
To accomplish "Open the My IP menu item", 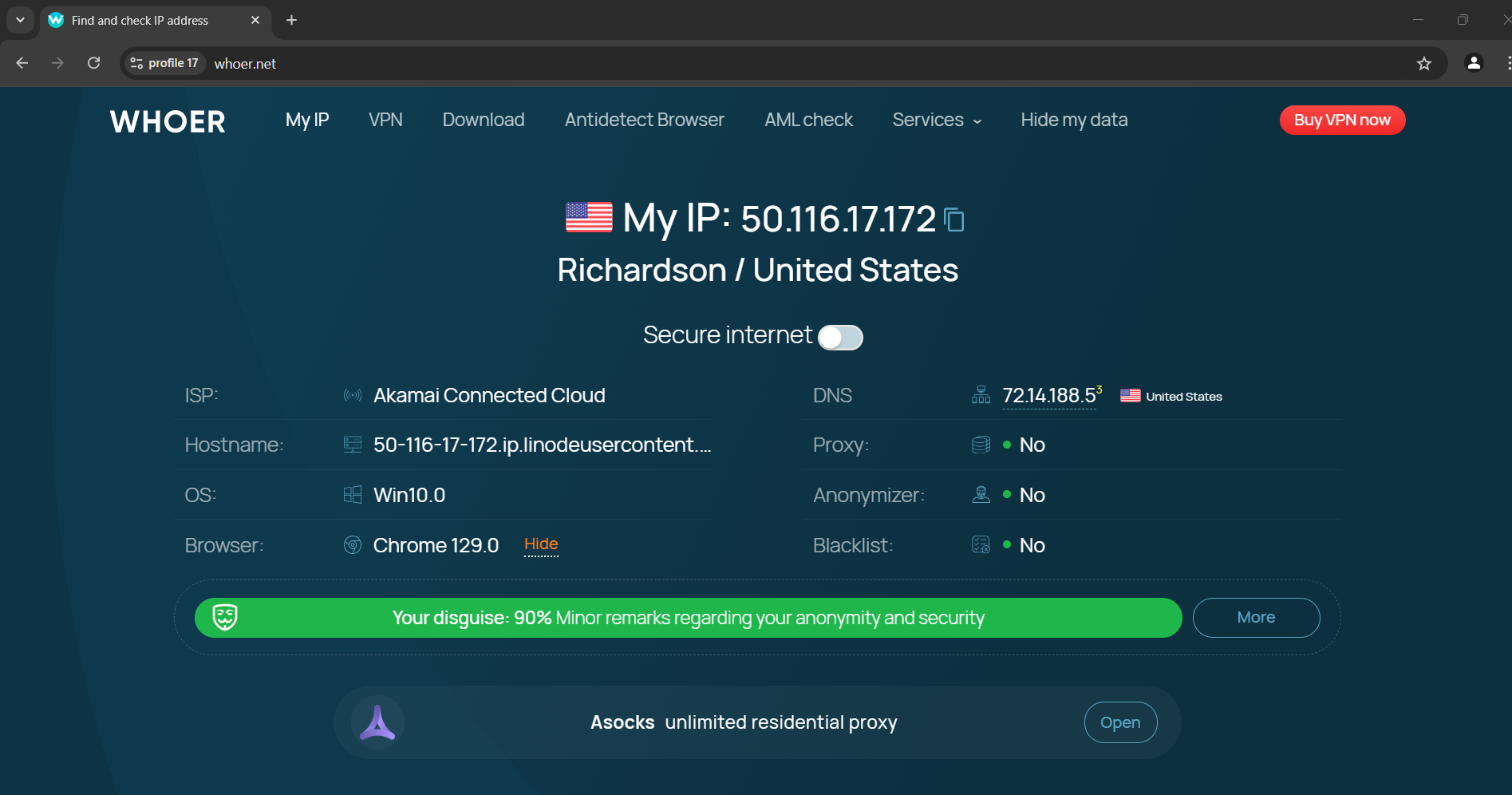I will [x=307, y=120].
